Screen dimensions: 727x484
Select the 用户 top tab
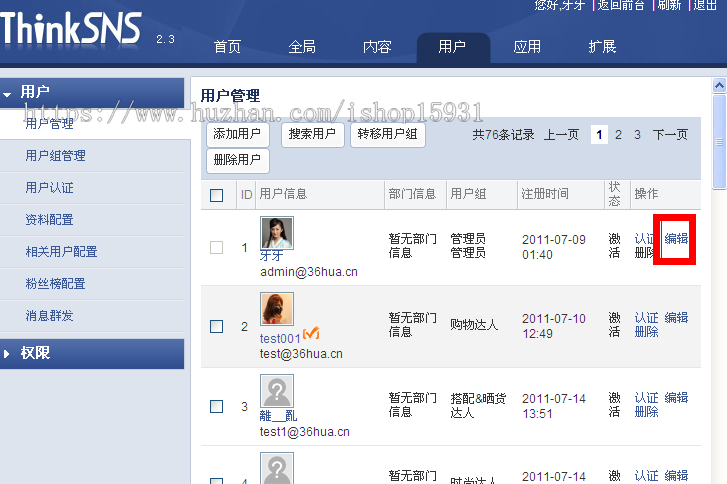tap(453, 47)
